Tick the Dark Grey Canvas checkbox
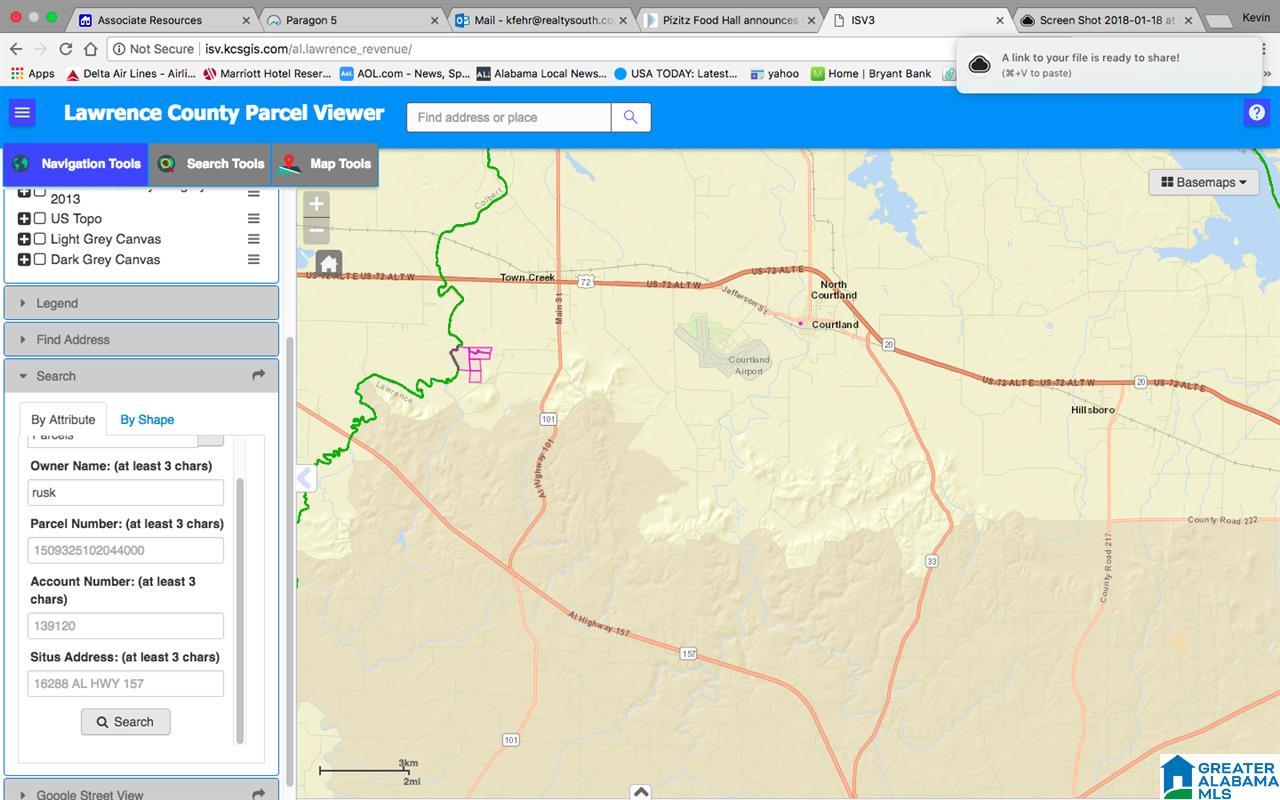This screenshot has width=1280, height=800. [x=40, y=259]
